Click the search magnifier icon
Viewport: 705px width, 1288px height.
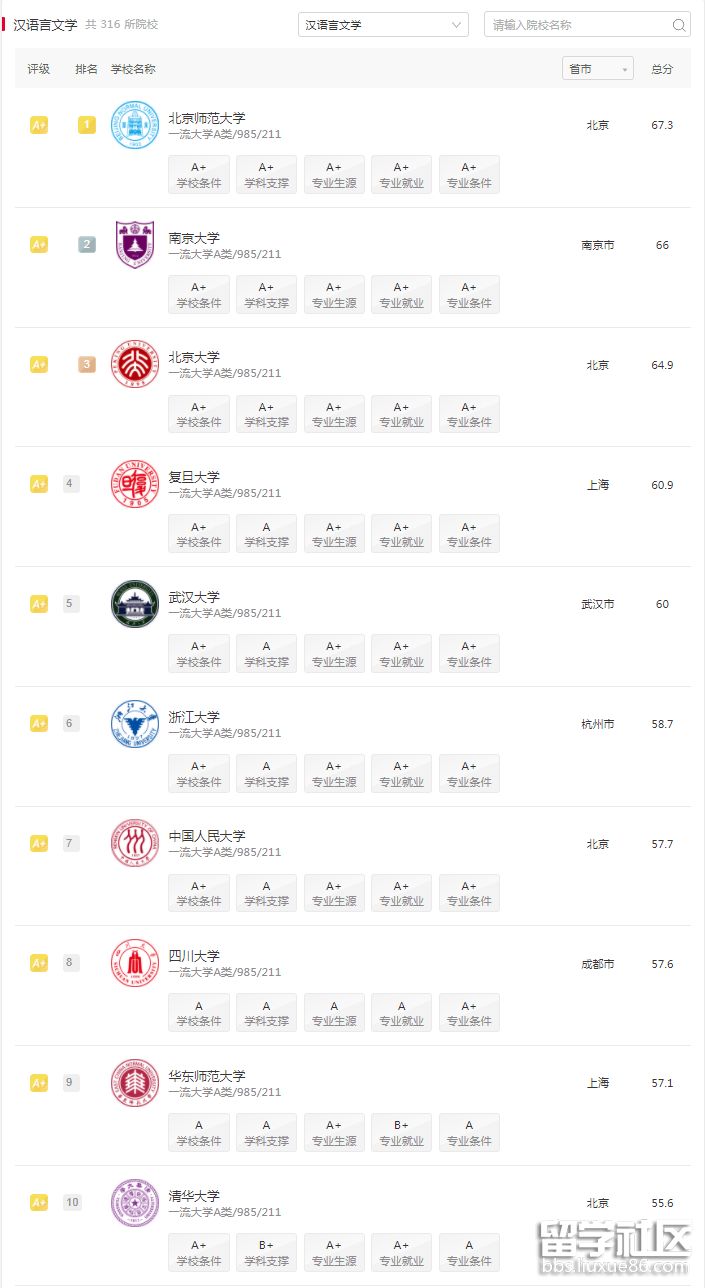[679, 25]
